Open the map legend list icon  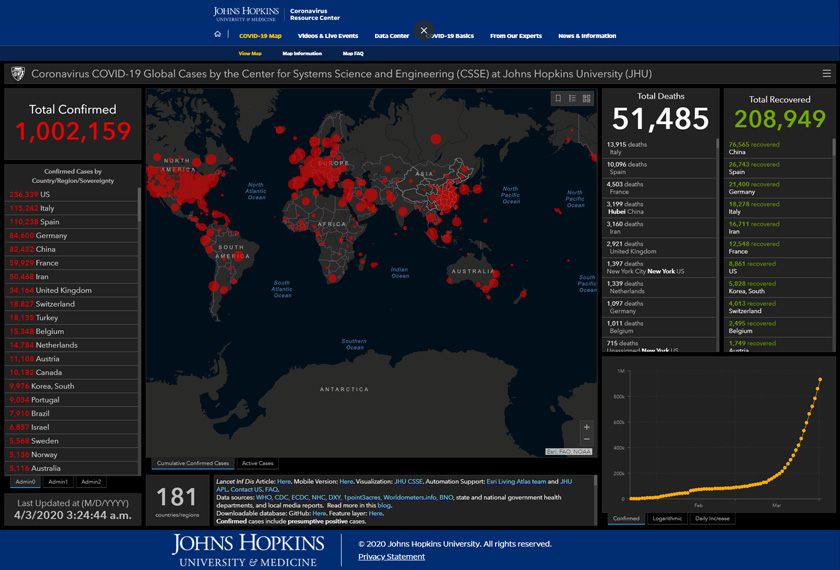coord(572,98)
